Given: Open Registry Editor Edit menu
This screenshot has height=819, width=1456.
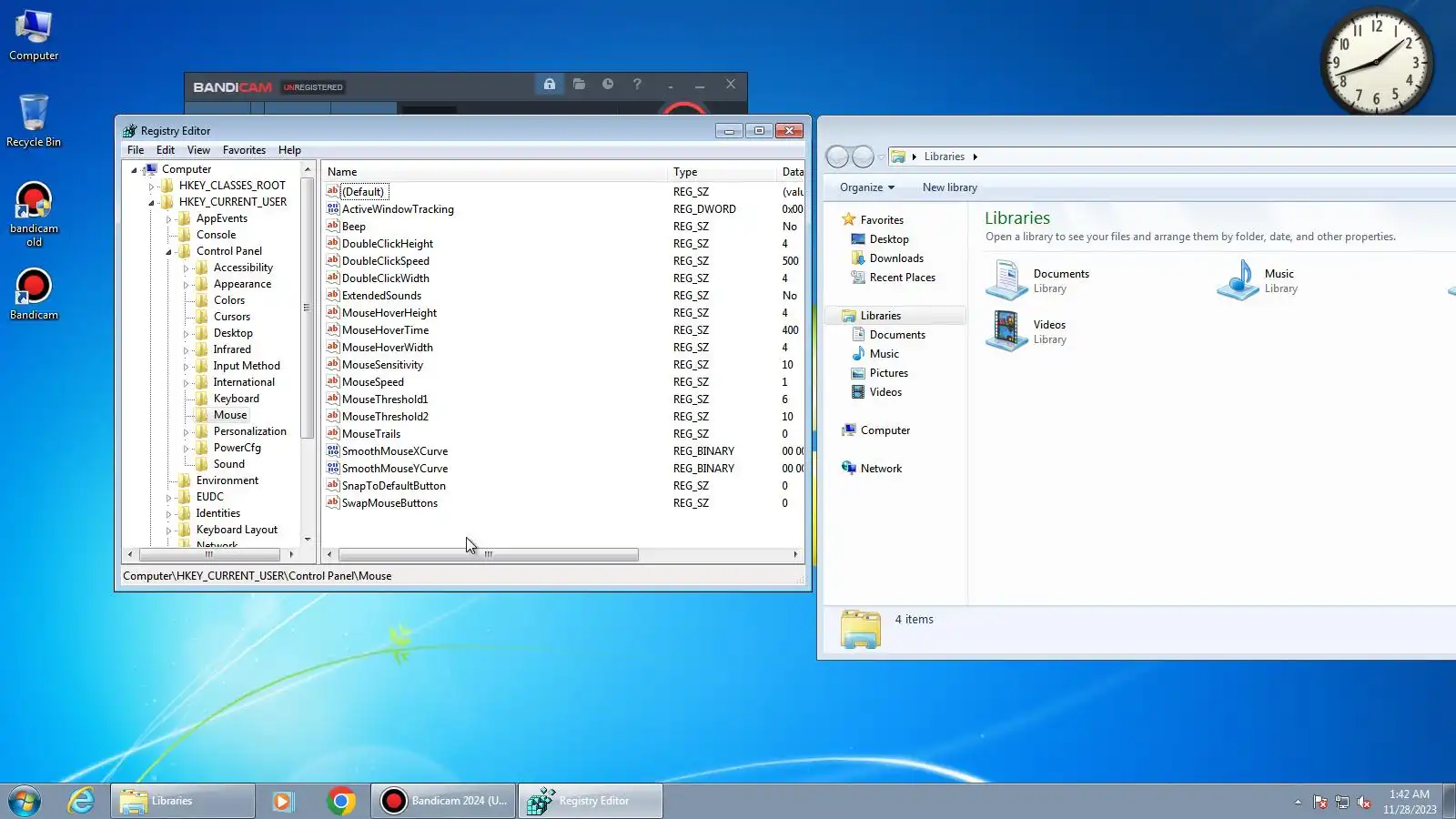Looking at the screenshot, I should pyautogui.click(x=166, y=150).
